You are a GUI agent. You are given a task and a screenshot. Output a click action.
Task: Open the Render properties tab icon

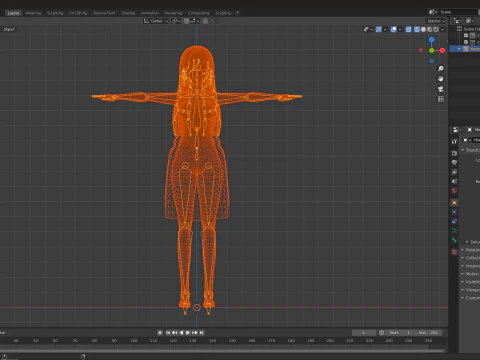click(x=454, y=153)
